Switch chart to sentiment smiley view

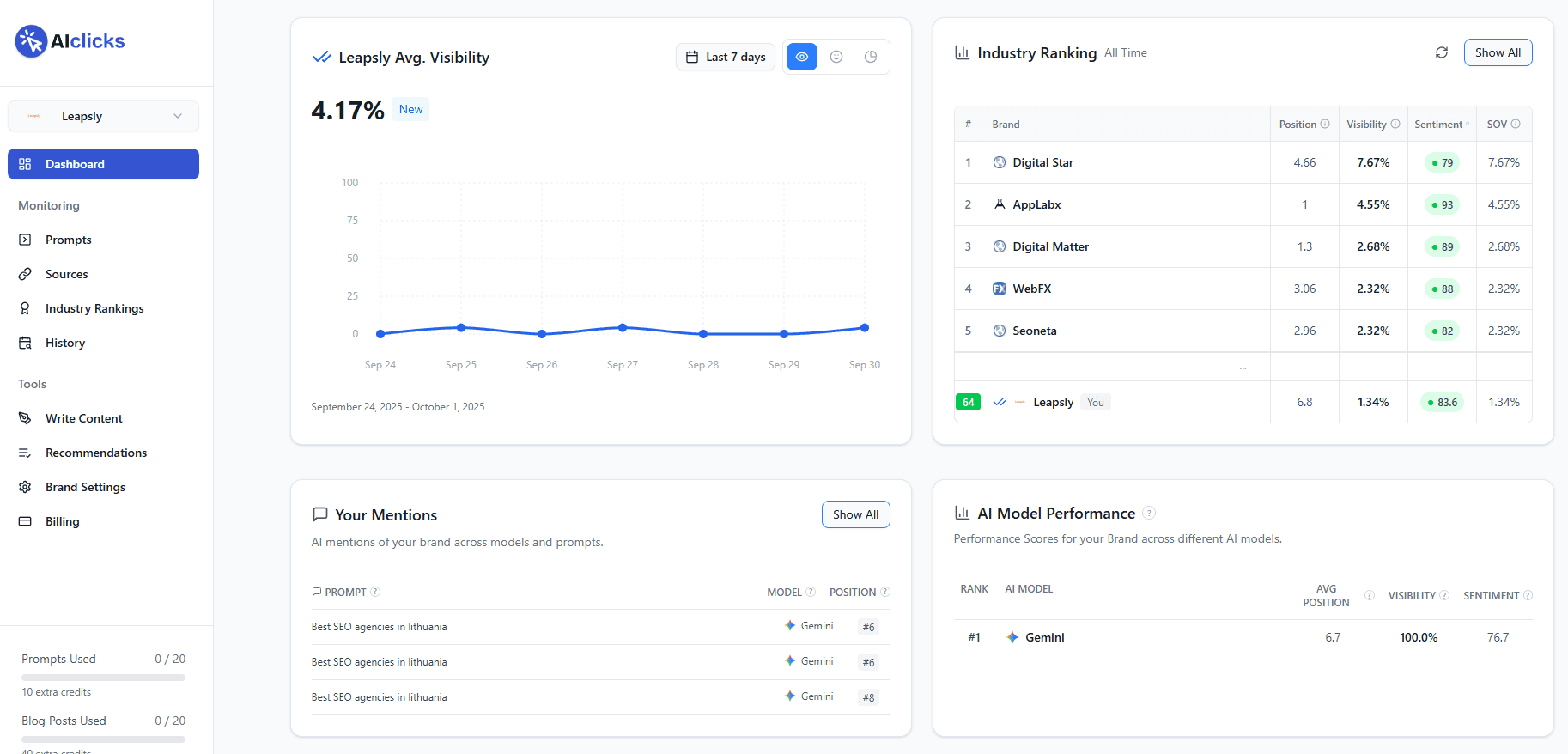(x=836, y=57)
